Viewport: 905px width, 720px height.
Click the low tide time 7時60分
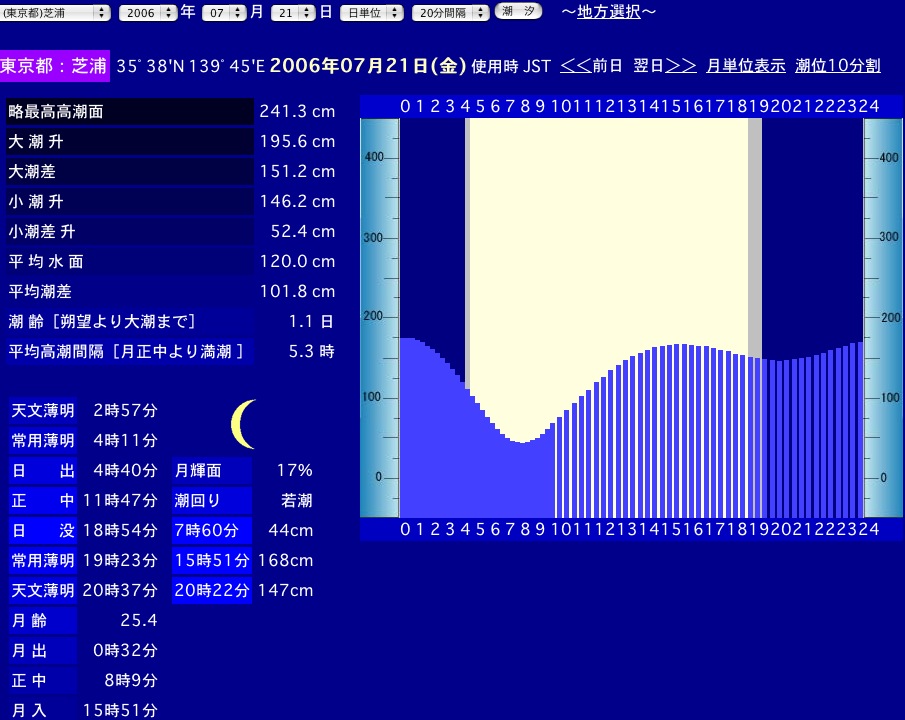coord(212,531)
